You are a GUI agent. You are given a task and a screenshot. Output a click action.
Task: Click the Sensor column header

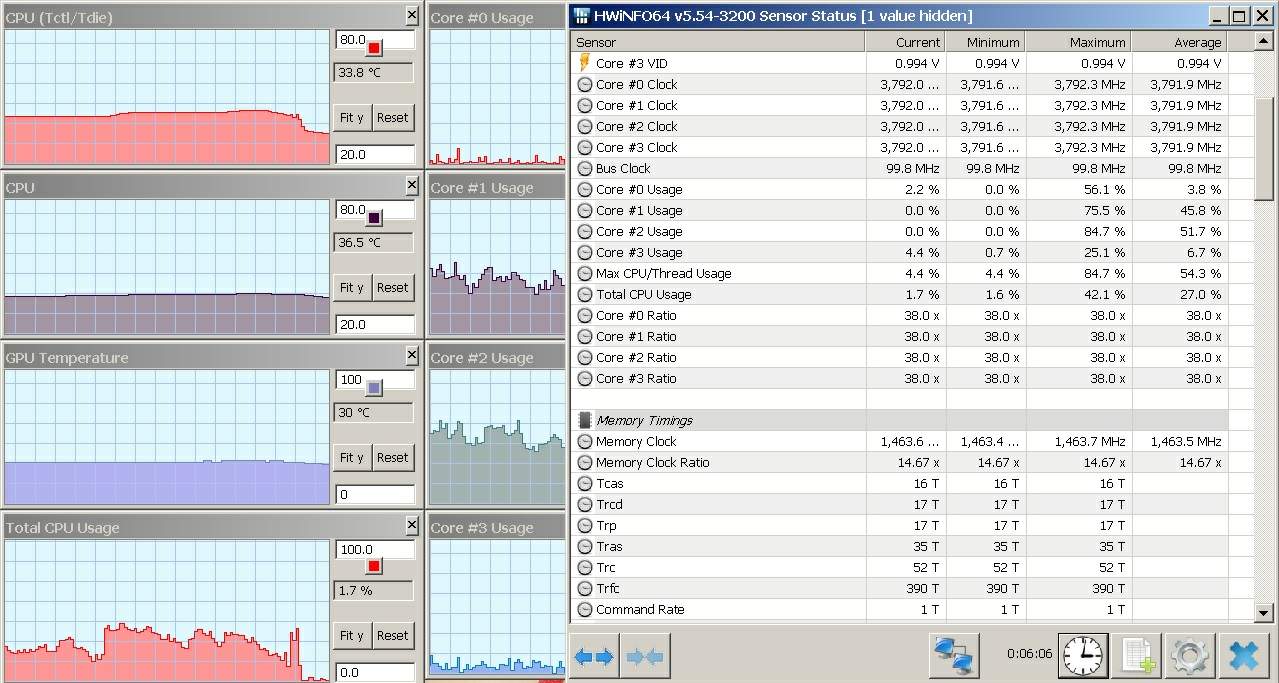point(718,42)
